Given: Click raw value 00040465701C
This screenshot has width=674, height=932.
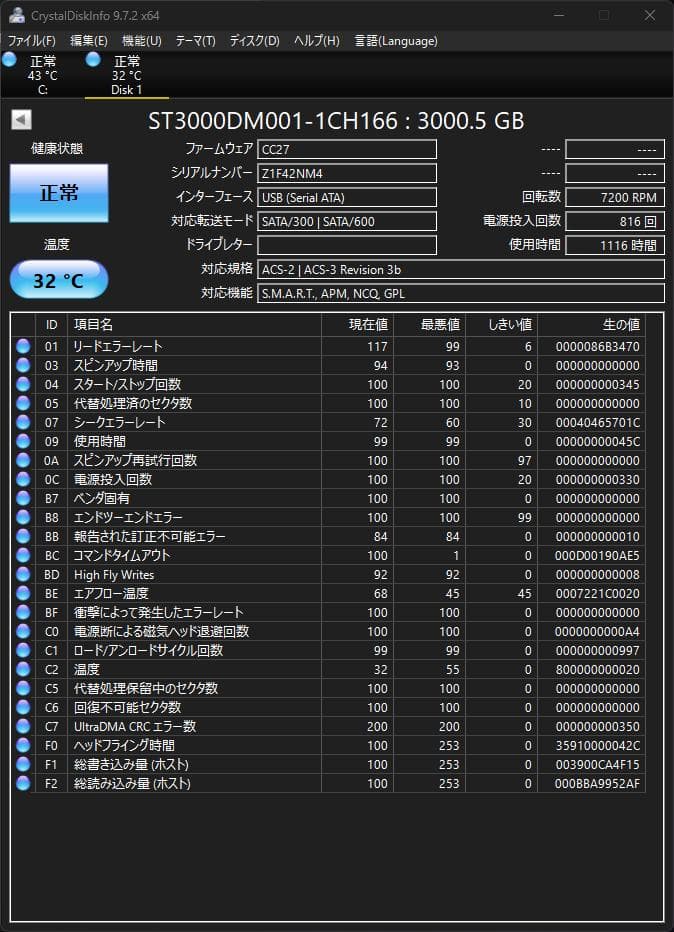Looking at the screenshot, I should [597, 423].
